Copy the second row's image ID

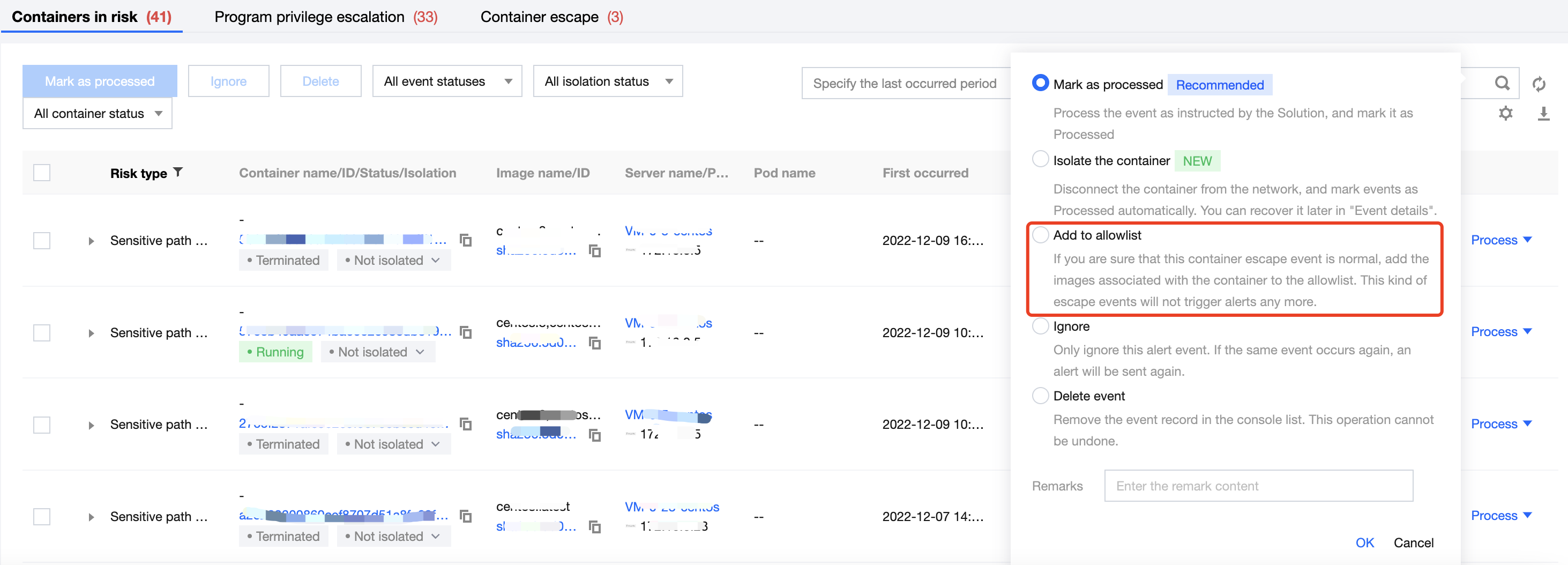(595, 344)
